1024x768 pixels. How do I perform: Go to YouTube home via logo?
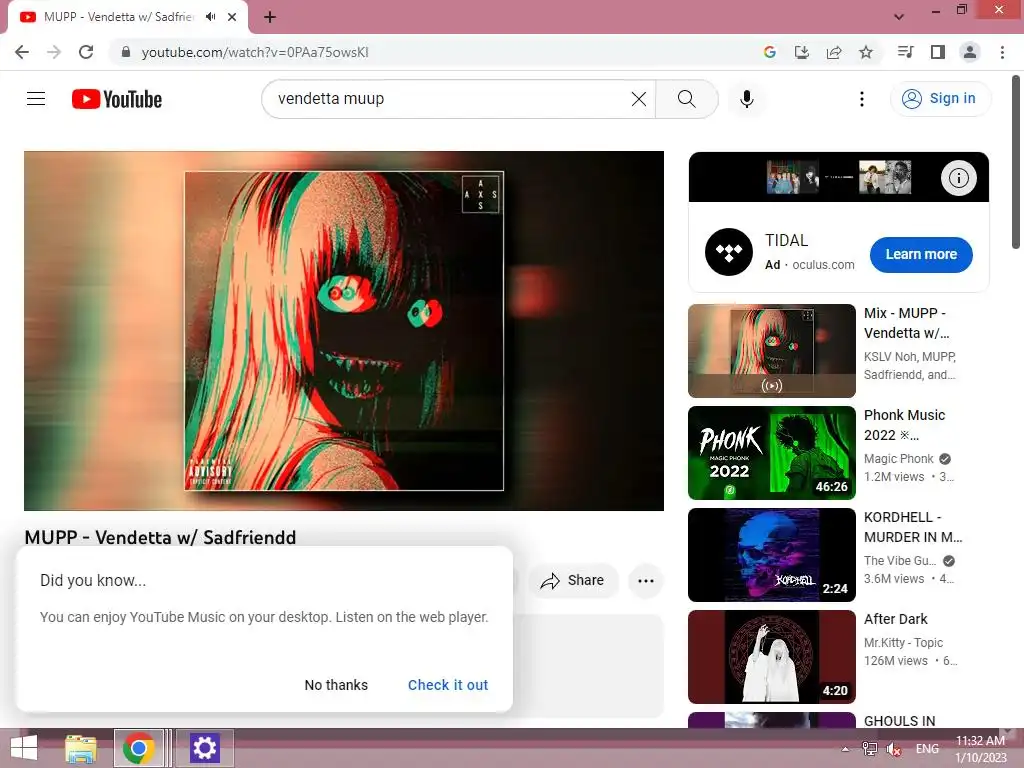point(117,99)
